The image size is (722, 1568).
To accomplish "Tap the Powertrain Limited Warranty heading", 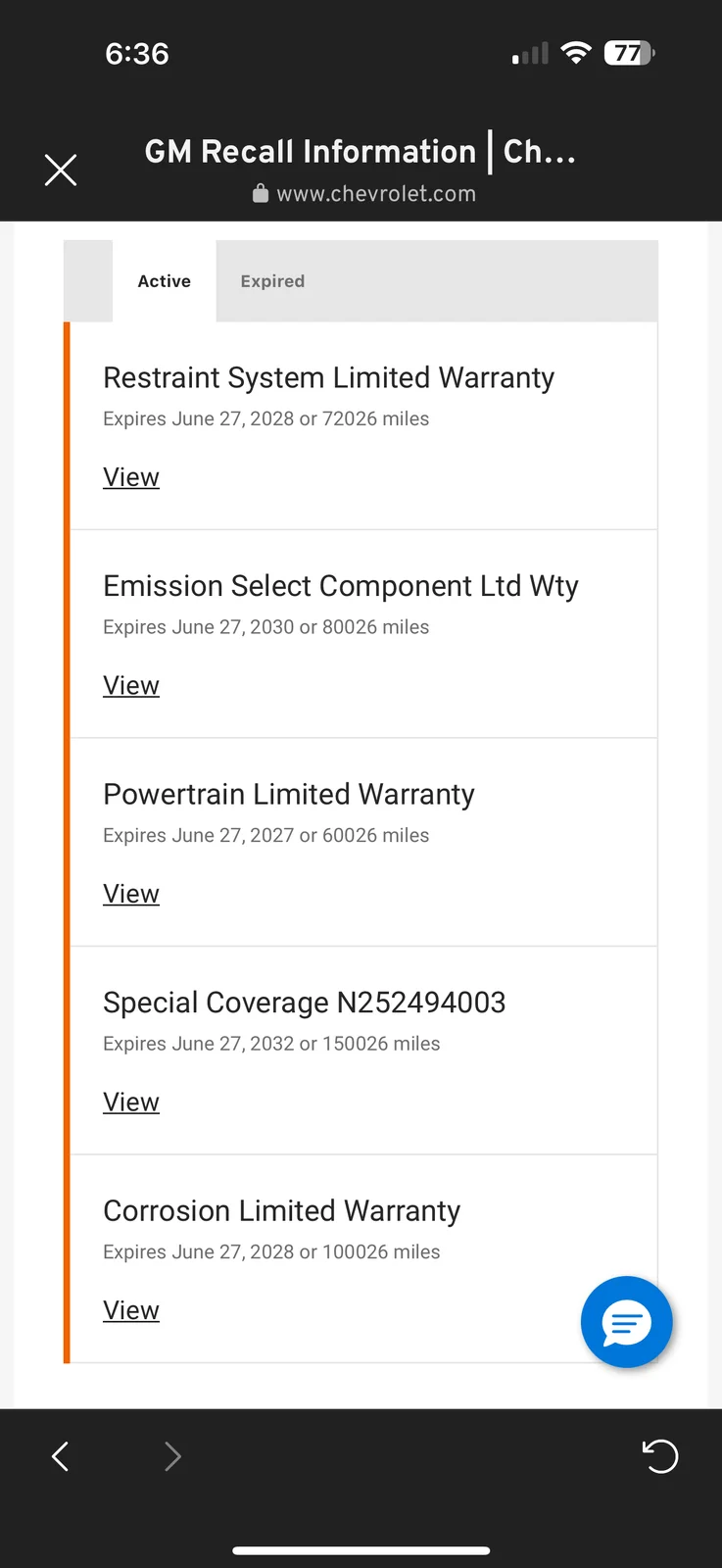I will point(289,794).
